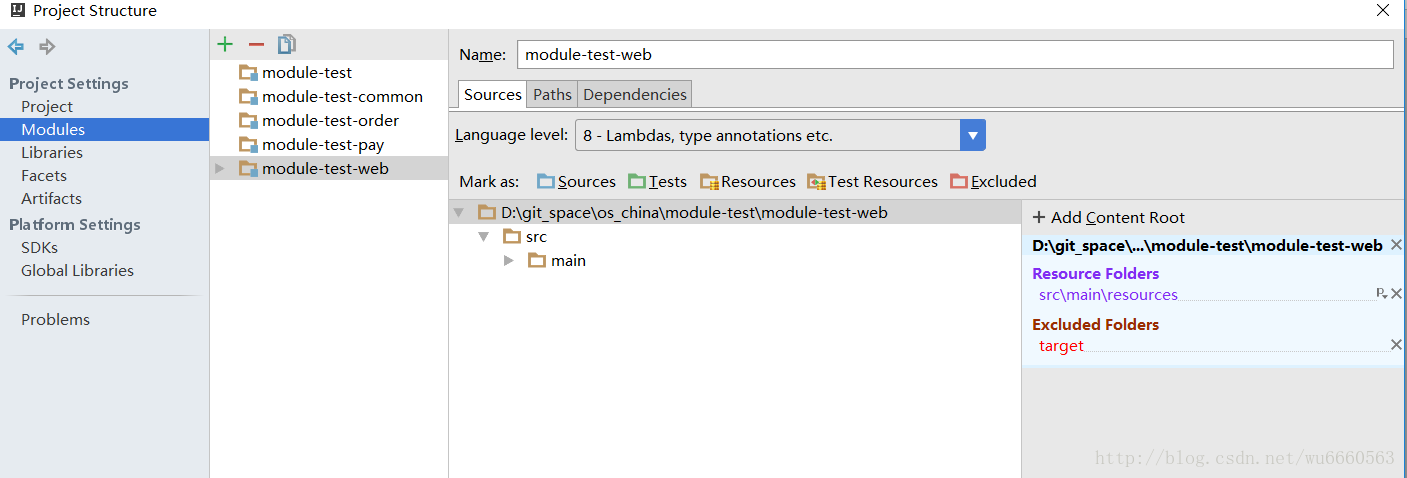Click the red minus remove module icon
The width and height of the screenshot is (1407, 478).
(256, 44)
